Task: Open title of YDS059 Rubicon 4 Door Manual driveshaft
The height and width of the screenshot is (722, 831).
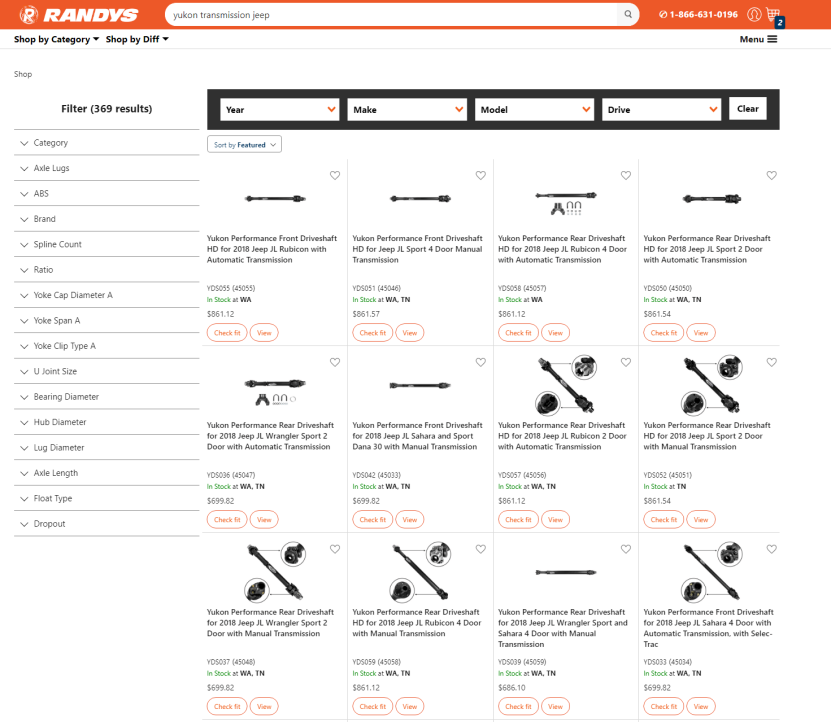Action: (x=417, y=623)
